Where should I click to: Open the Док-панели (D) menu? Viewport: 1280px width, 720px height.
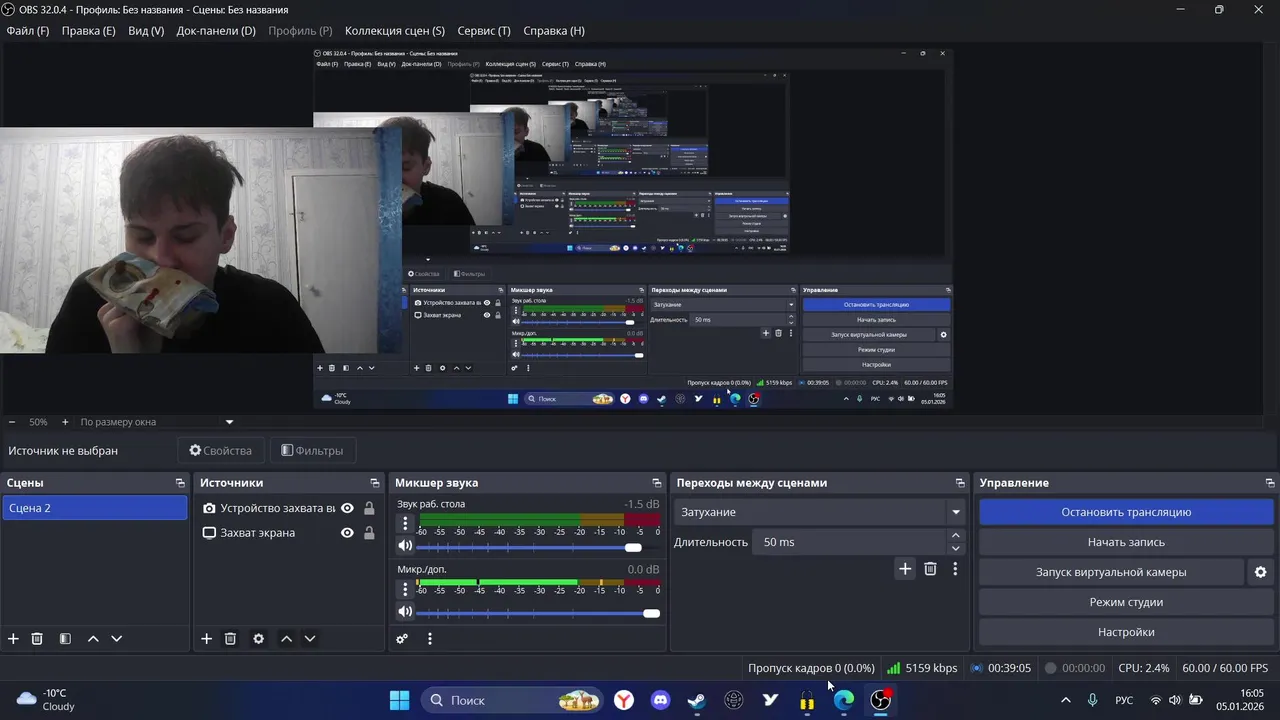coord(216,31)
